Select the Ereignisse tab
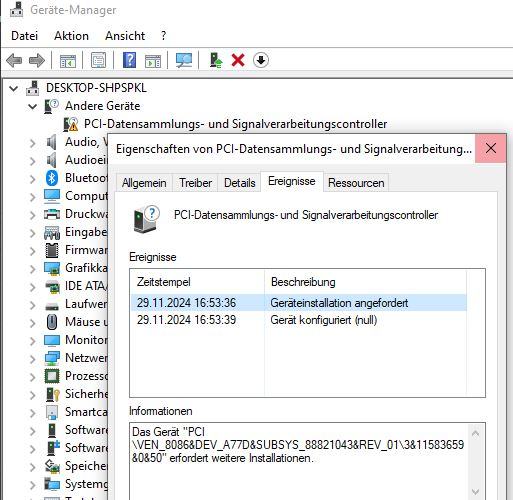The height and width of the screenshot is (500, 513). click(x=292, y=181)
